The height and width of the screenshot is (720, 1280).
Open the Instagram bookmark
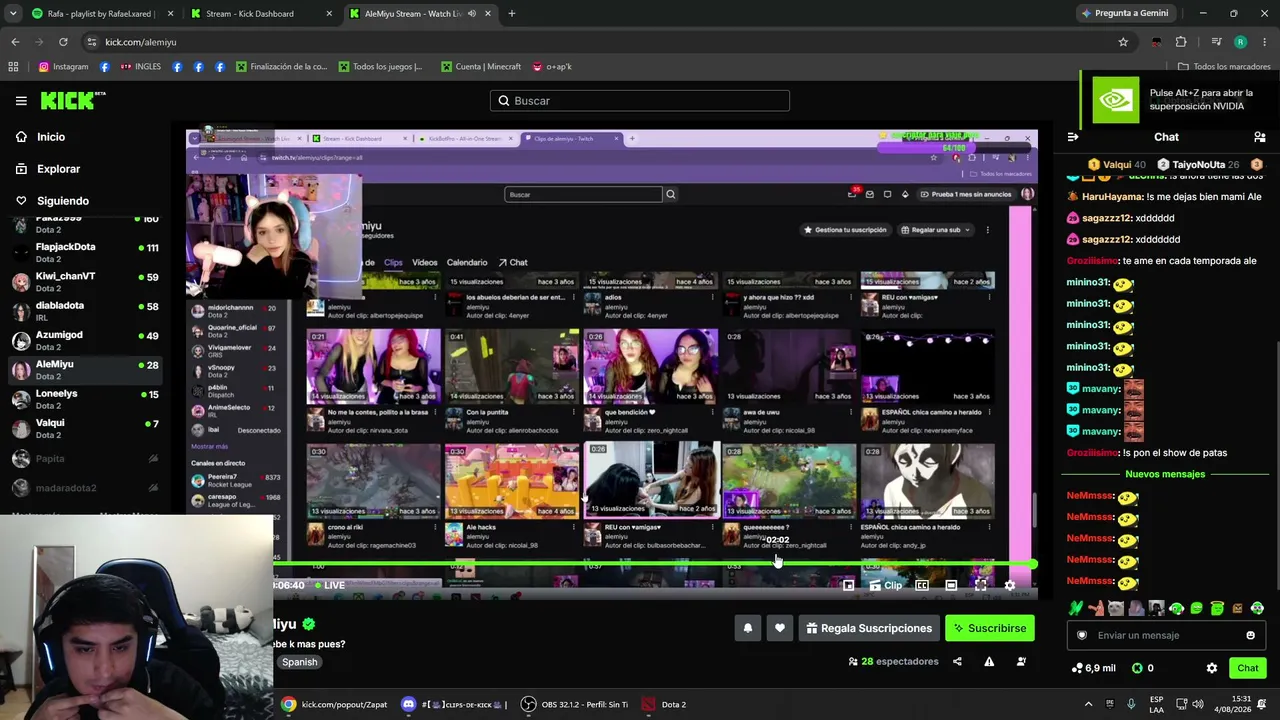pyautogui.click(x=63, y=67)
